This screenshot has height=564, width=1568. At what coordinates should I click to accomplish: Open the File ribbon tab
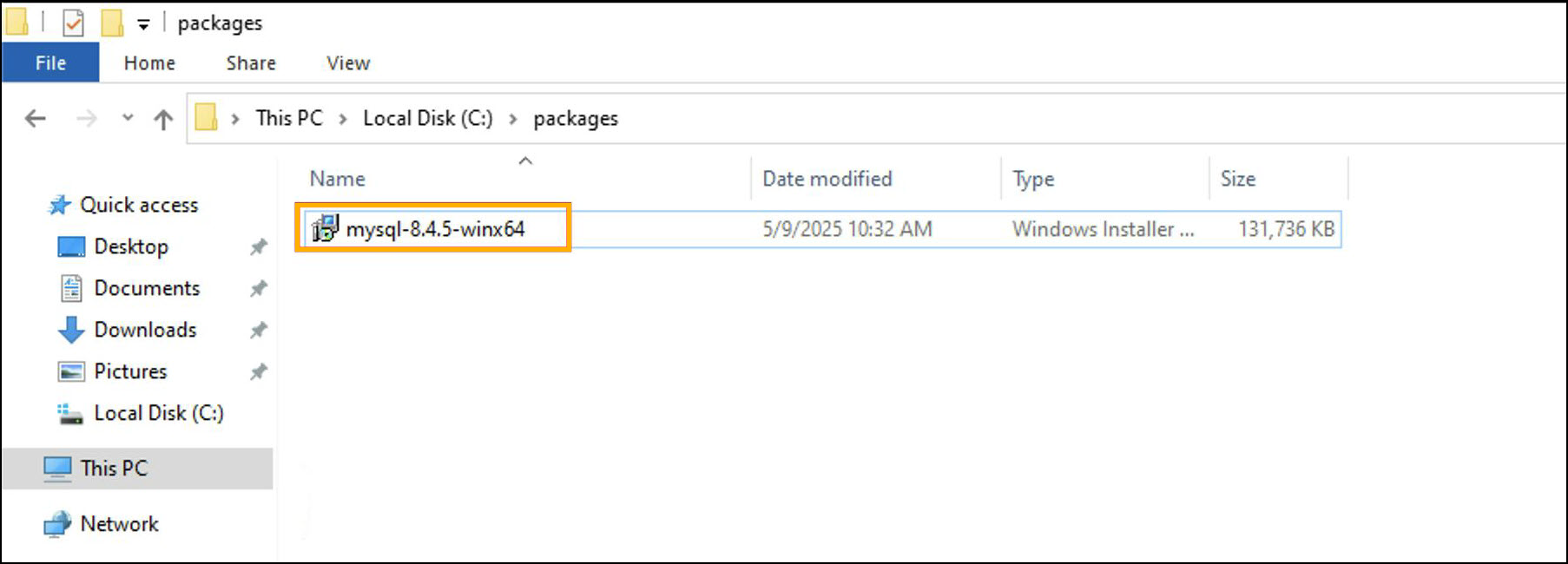(x=50, y=63)
